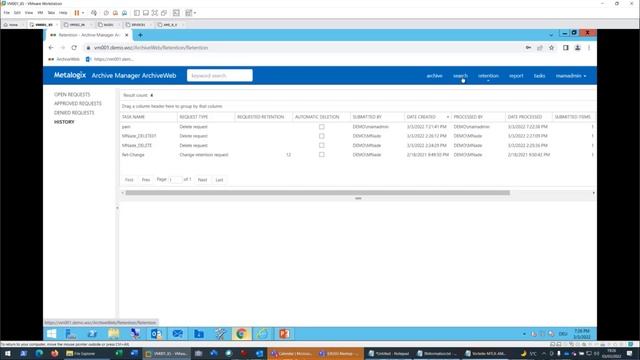Toggle the browser side panel icon
The height and width of the screenshot is (360, 640).
coord(566,48)
